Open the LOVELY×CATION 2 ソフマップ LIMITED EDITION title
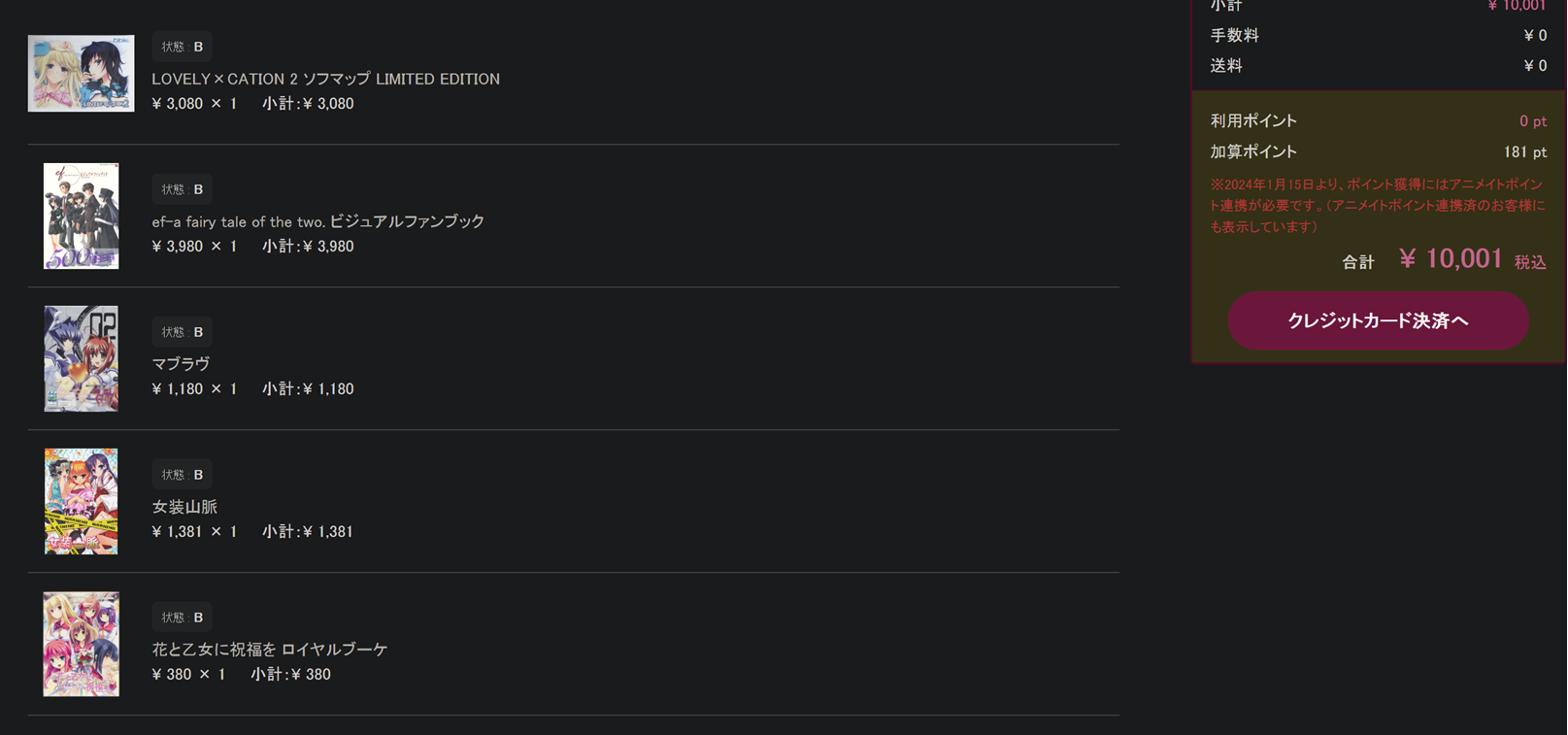Viewport: 1568px width, 735px height. click(x=325, y=79)
